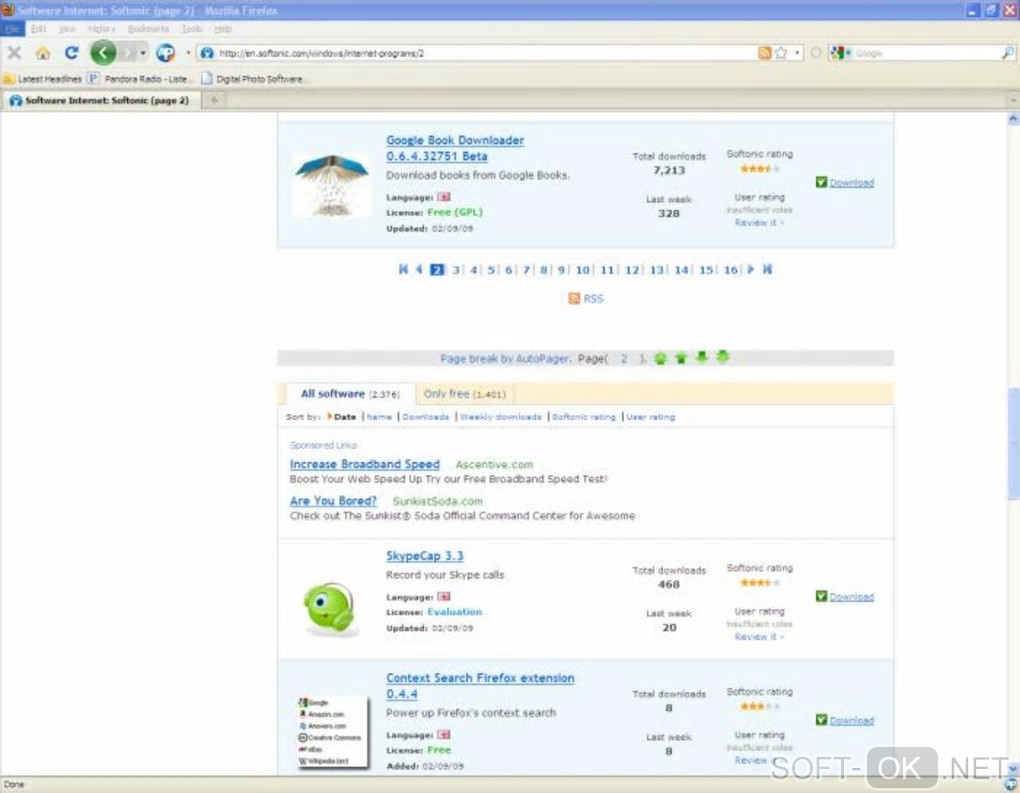Open dropdown next to AutoPager toolbar icon
Screen dimensions: 1020x793
click(188, 53)
